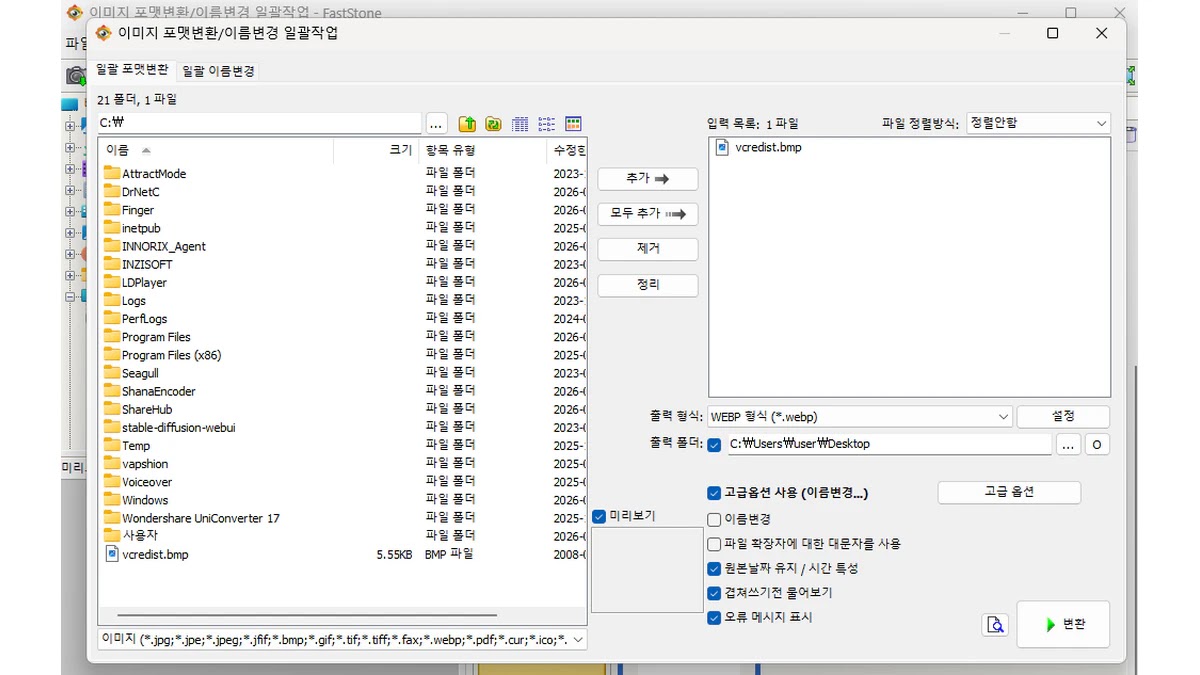This screenshot has width=1200, height=675.
Task: Click the AttractMode folder icon
Action: point(112,173)
